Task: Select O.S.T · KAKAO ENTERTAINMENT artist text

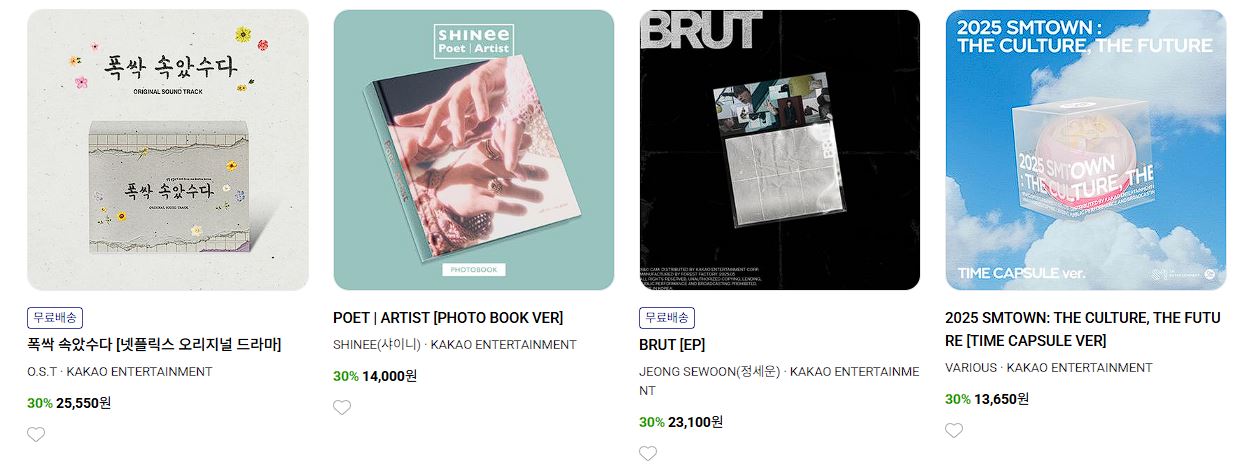Action: (120, 372)
